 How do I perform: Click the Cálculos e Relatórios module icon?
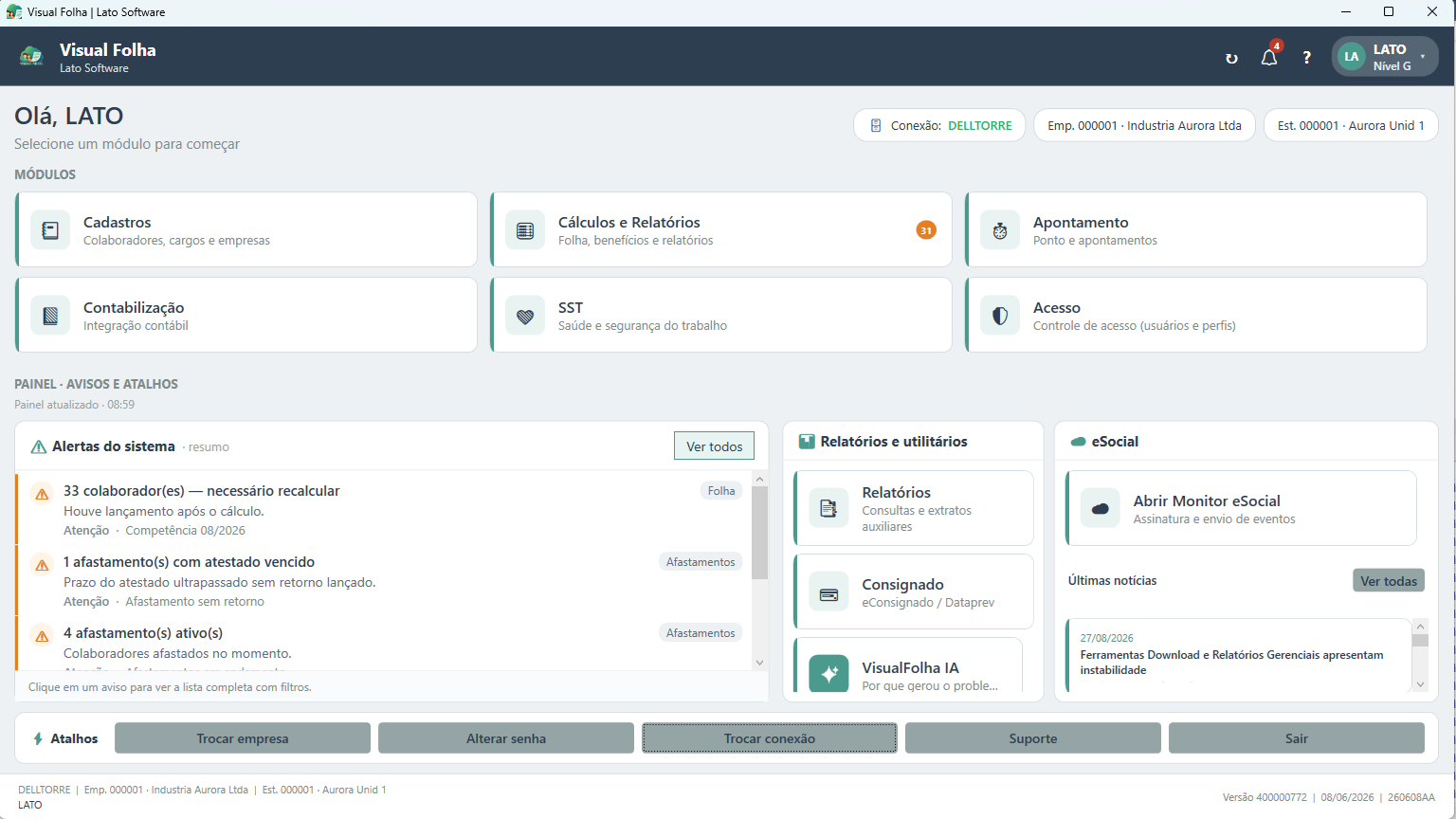(x=525, y=230)
